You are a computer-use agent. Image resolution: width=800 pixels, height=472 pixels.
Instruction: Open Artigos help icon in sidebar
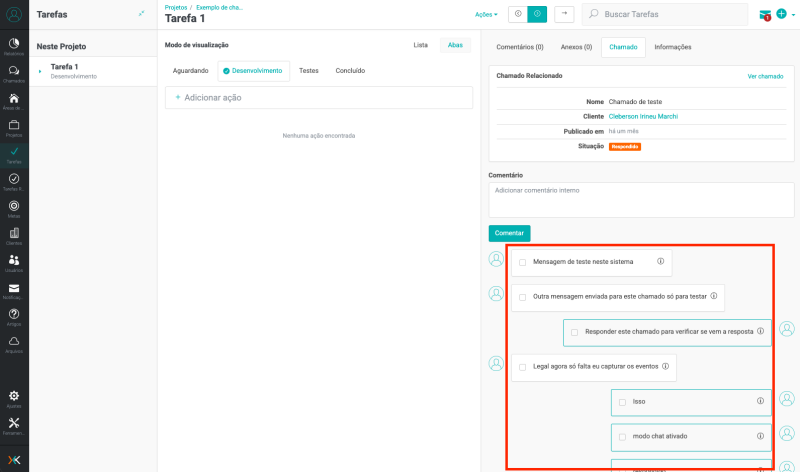tap(14, 316)
